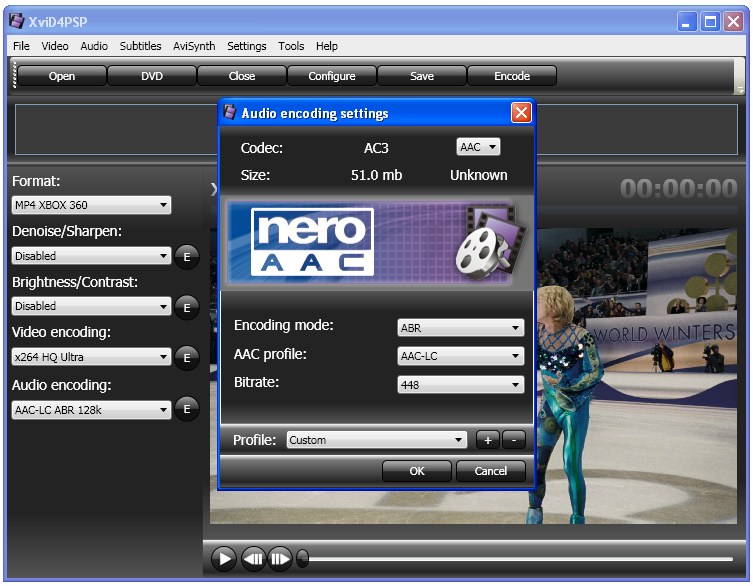Viewport: 753px width, 586px height.
Task: Click the seek bar track in the player
Action: (x=521, y=559)
